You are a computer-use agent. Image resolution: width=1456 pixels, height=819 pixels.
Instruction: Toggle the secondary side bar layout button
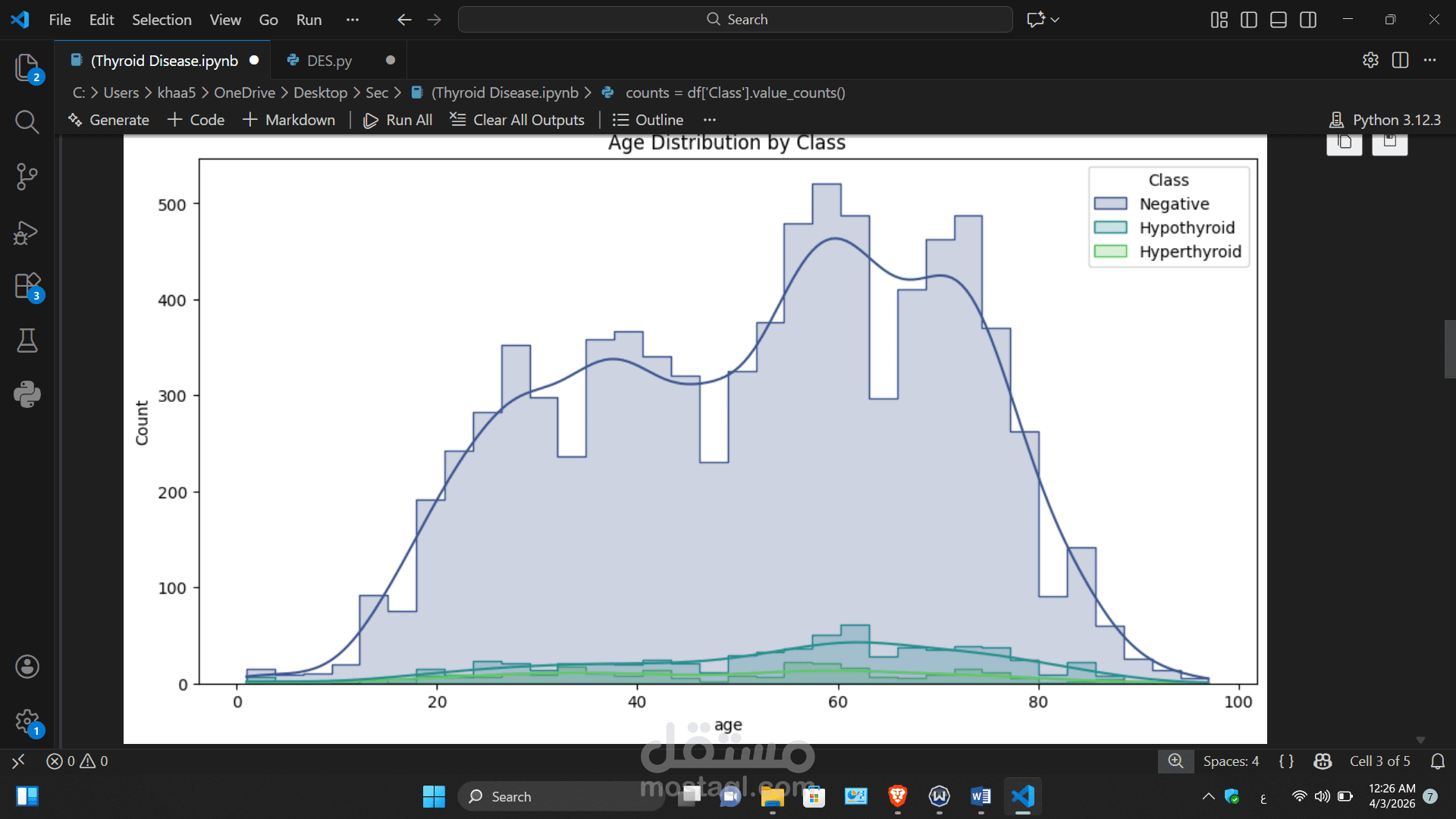1308,20
